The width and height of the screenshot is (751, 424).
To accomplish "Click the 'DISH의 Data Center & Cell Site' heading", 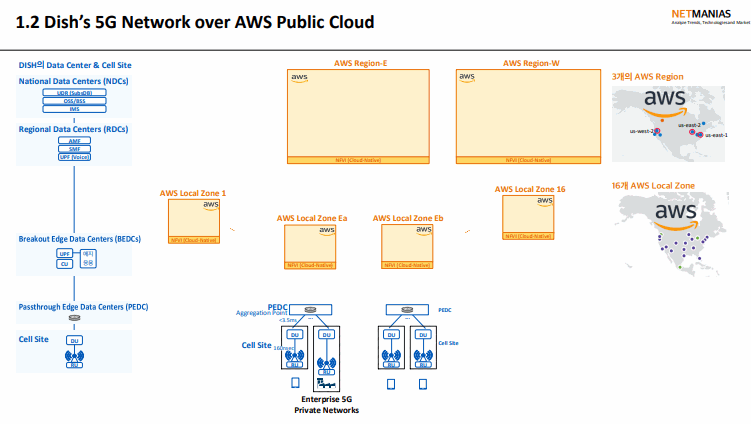I will pyautogui.click(x=75, y=65).
